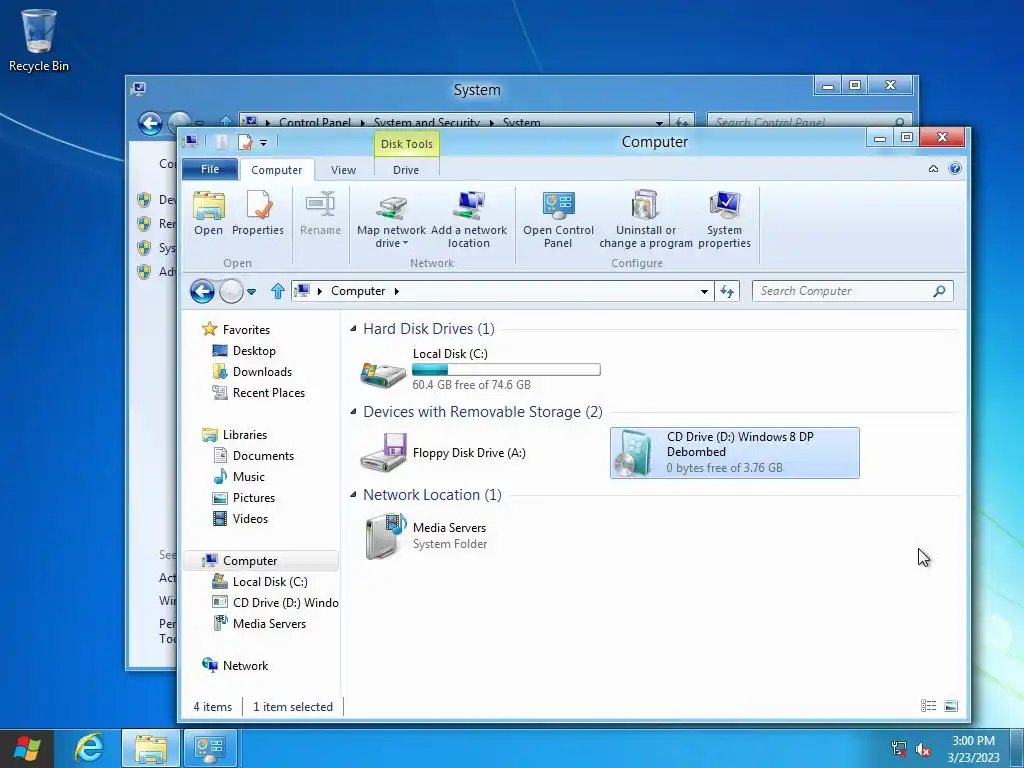Open Videos library in navigation pane
1024x768 pixels.
click(250, 519)
